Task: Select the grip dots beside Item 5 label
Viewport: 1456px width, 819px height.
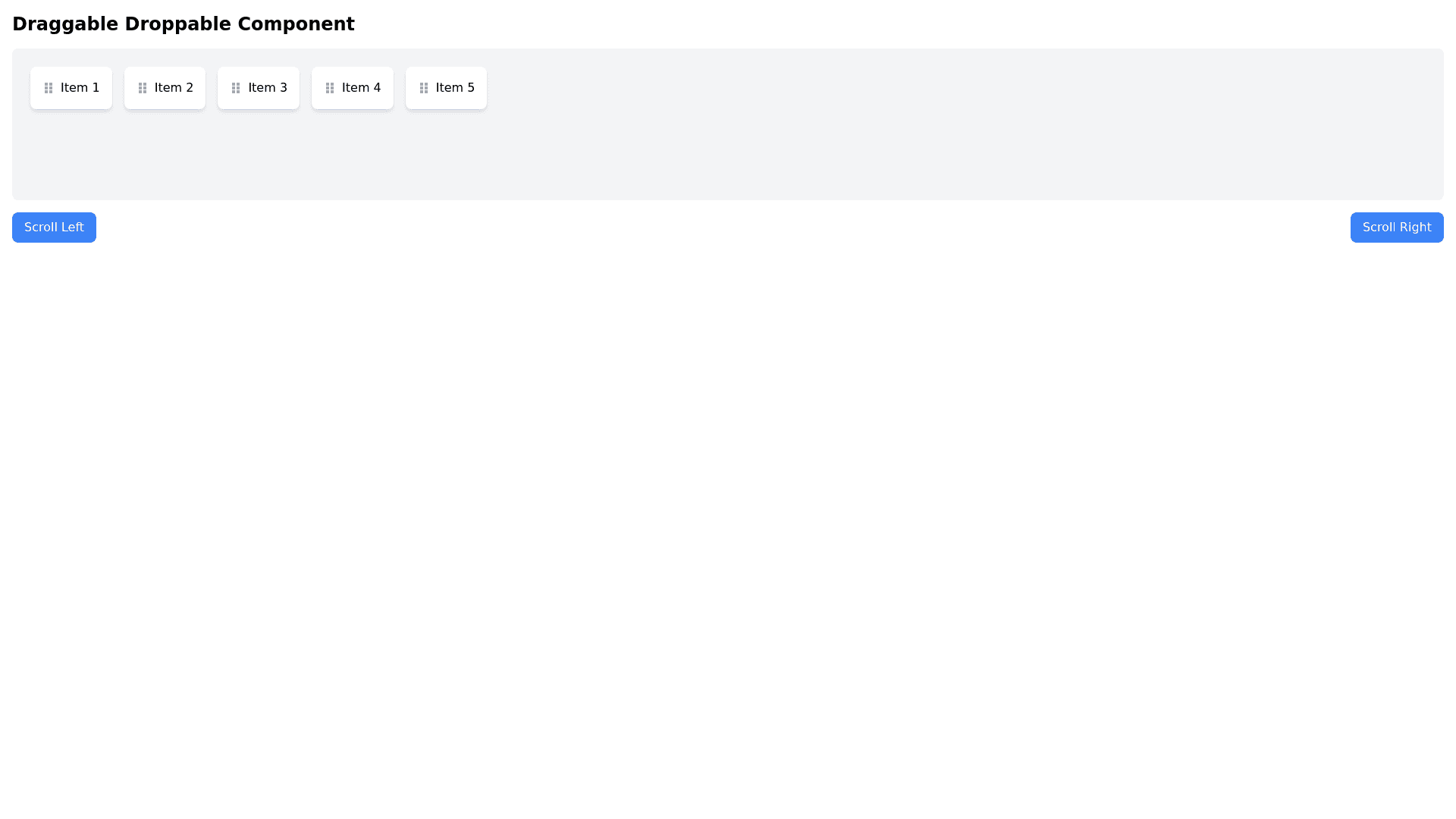Action: point(423,88)
